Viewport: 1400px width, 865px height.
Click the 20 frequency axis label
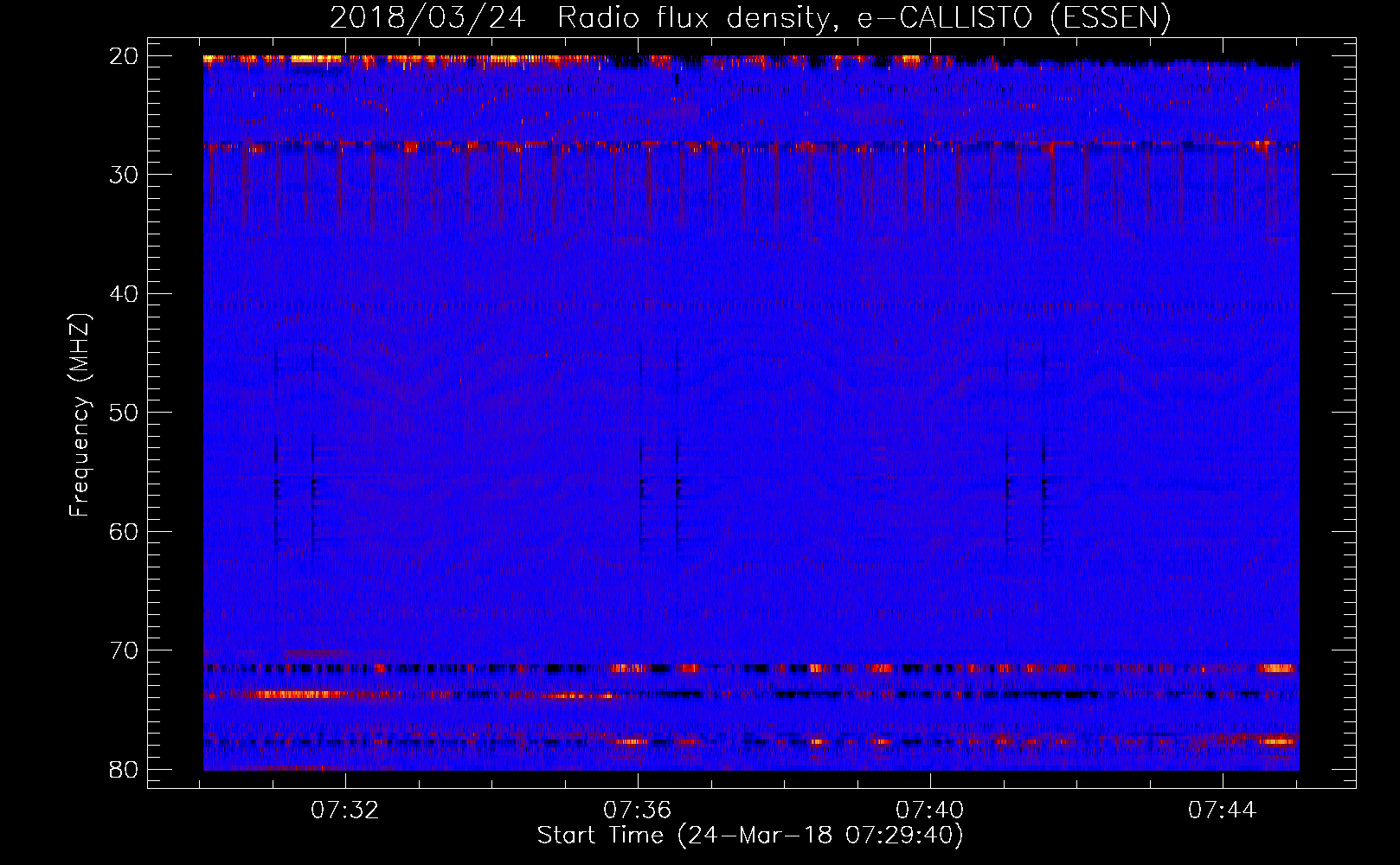(x=125, y=56)
